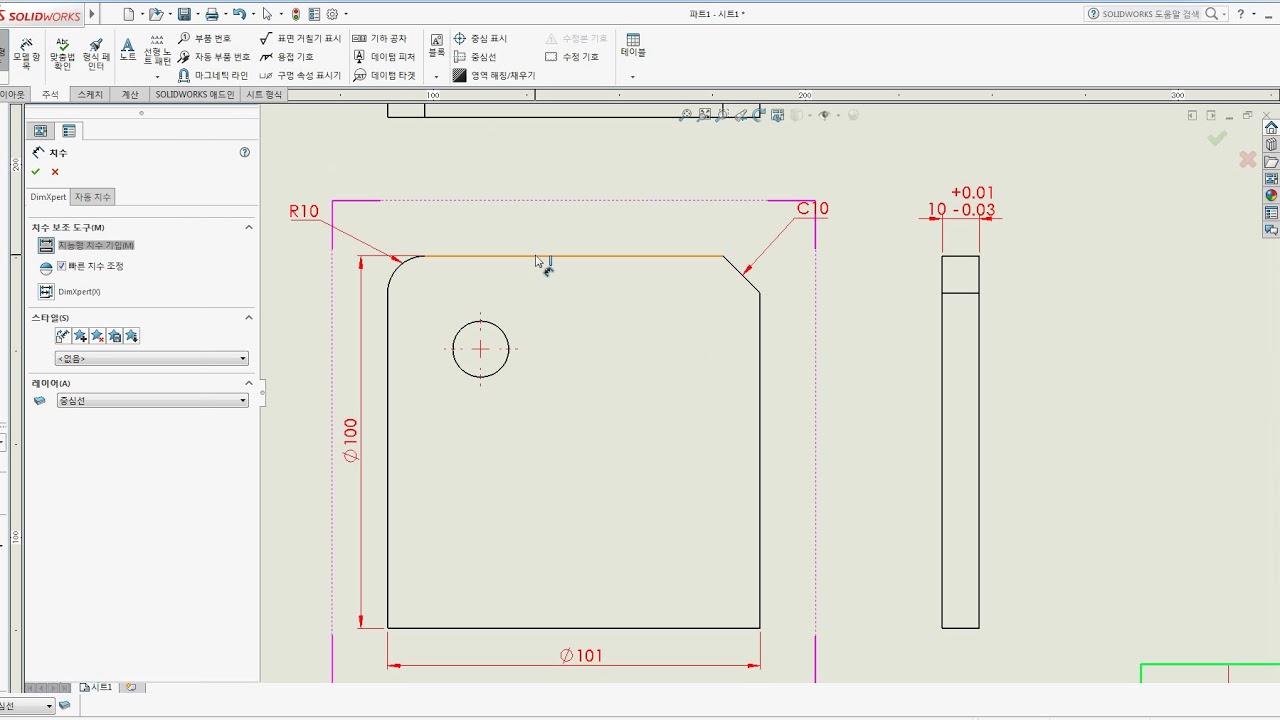Switch to SOLIDWORKS 애드인 tab
Screen dimensions: 1280x720
pyautogui.click(x=195, y=95)
